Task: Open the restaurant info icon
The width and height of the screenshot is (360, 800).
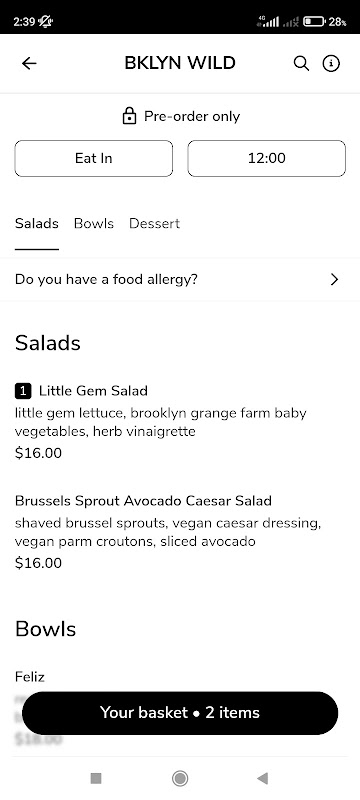Action: tap(331, 63)
